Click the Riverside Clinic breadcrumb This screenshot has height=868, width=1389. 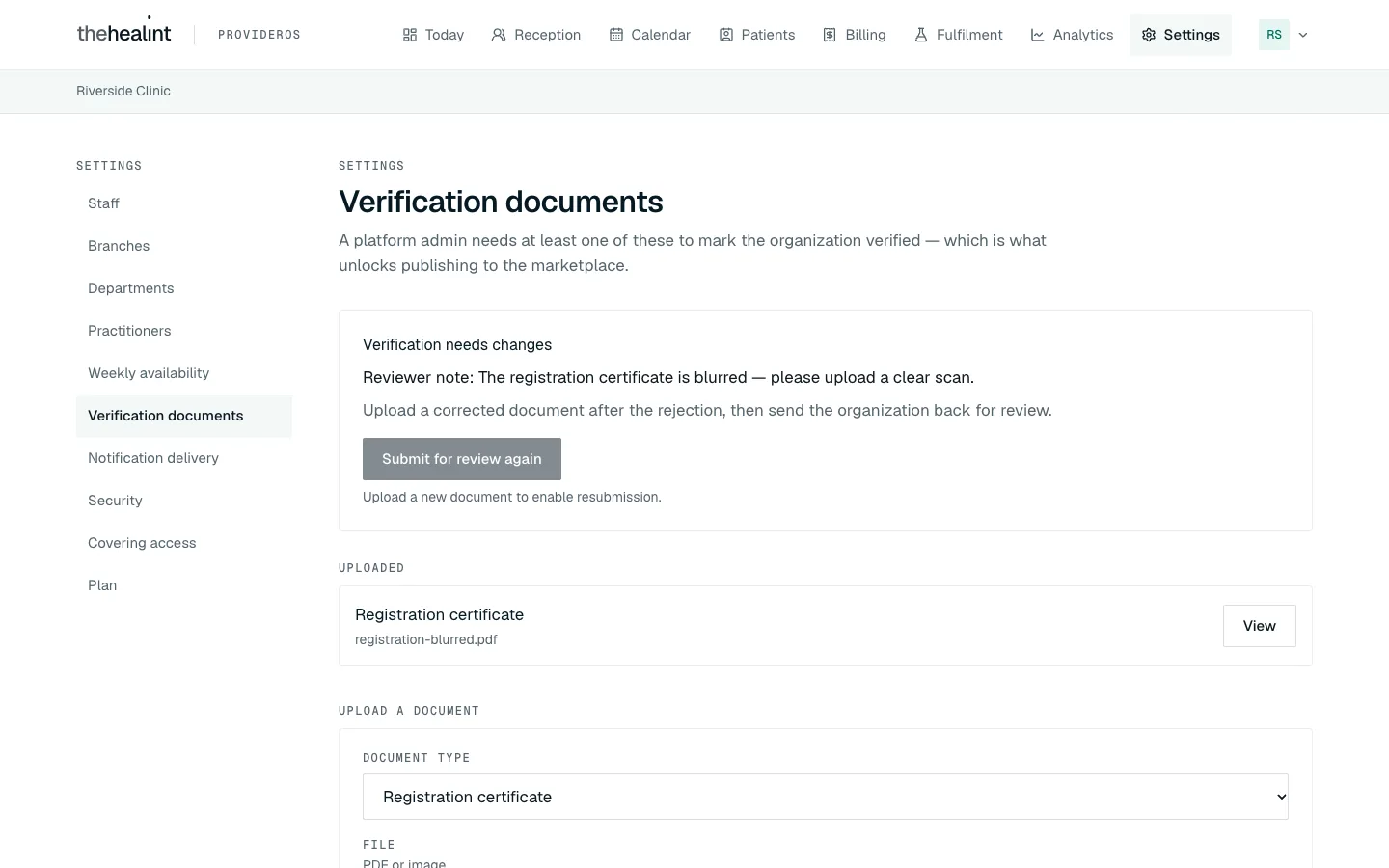[x=123, y=91]
